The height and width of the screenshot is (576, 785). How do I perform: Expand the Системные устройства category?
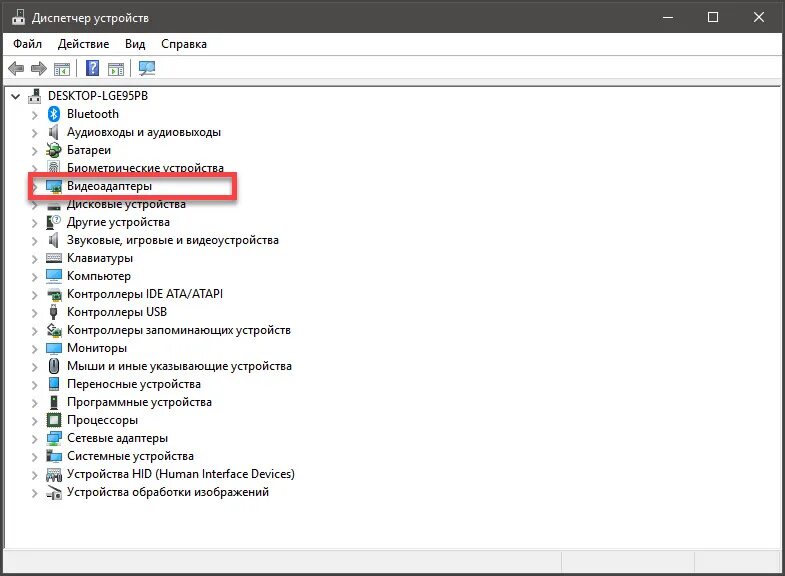pos(34,457)
